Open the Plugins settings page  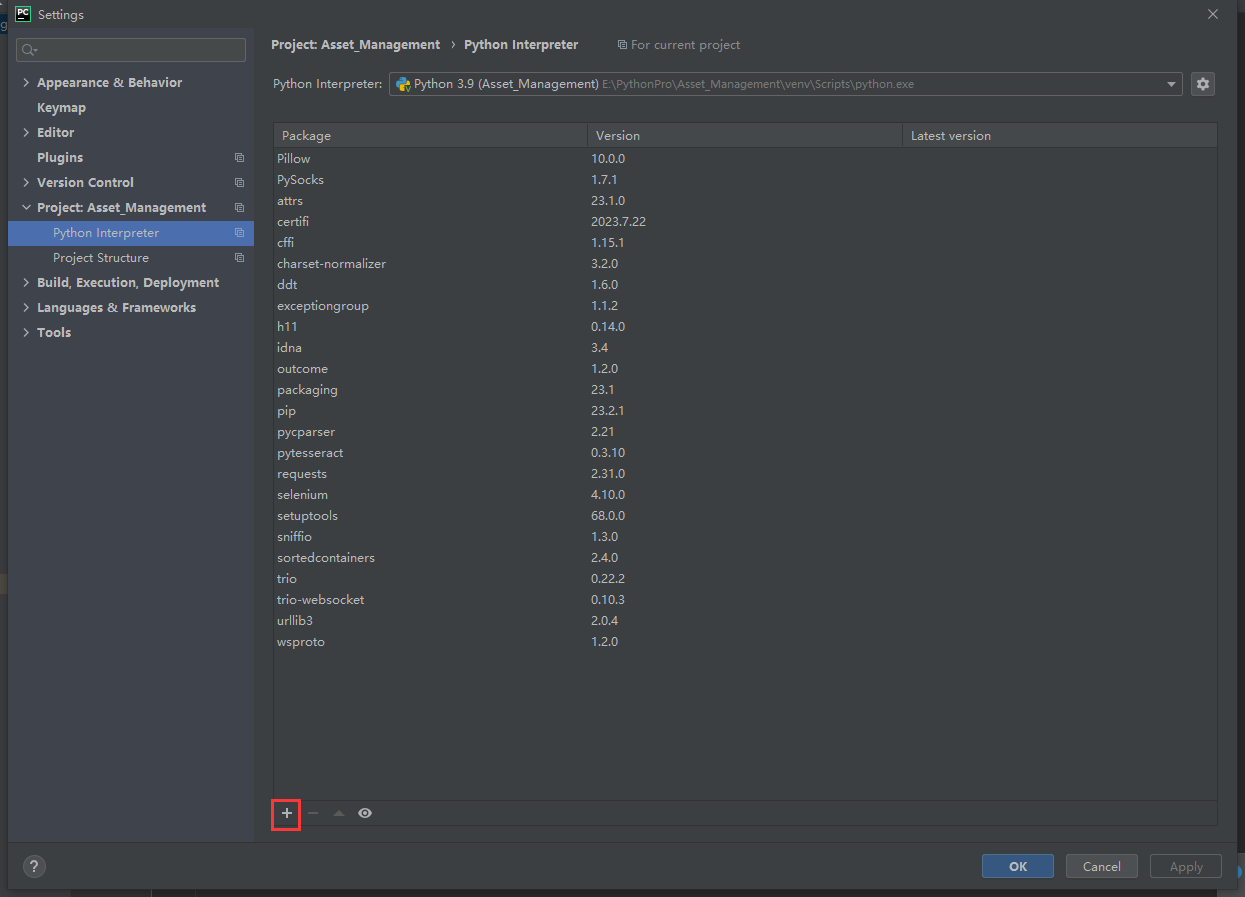tap(60, 158)
